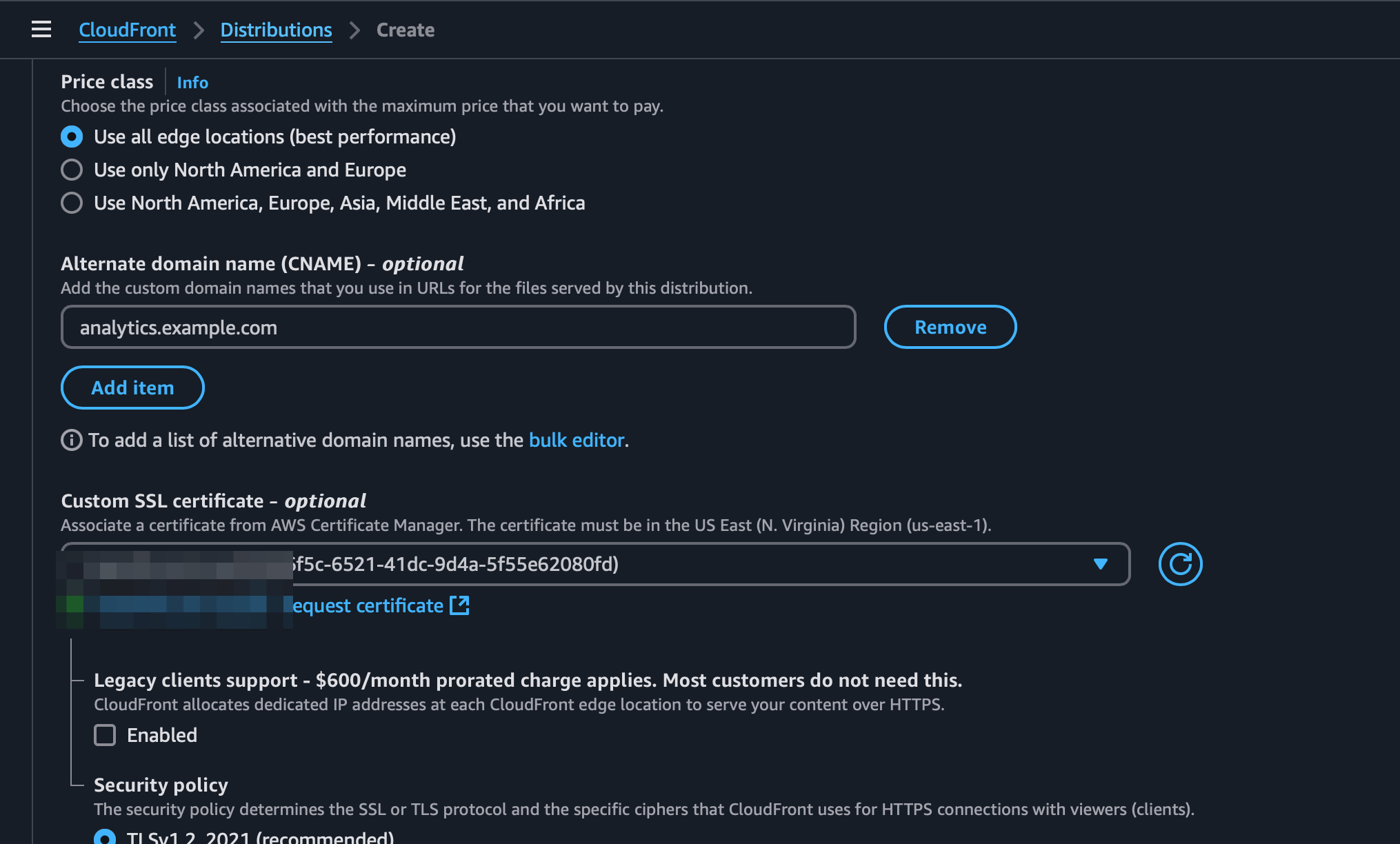The image size is (1400, 844).
Task: Go to CloudFront breadcrumb
Action: (128, 30)
